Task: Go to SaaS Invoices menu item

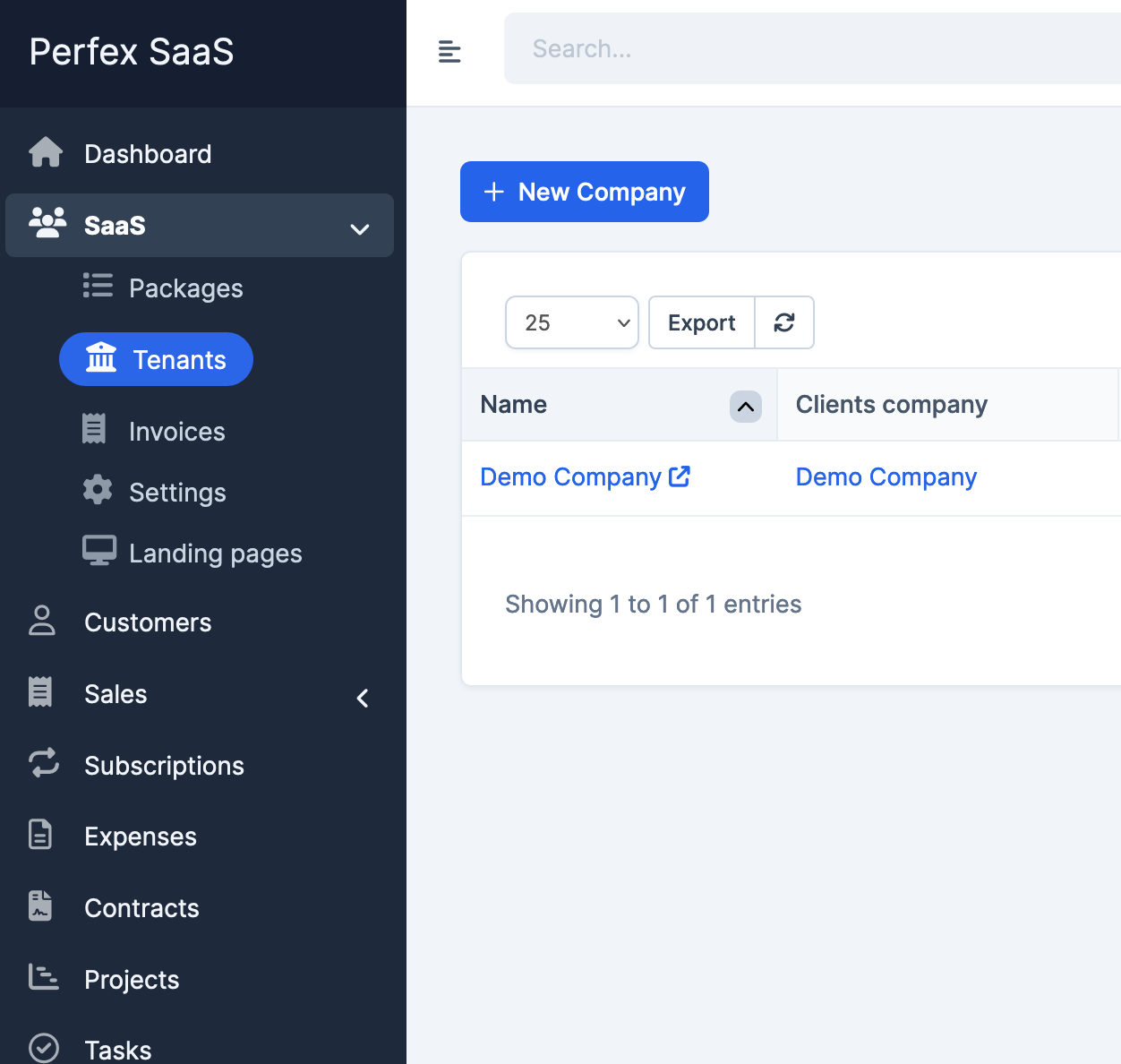Action: coord(176,432)
